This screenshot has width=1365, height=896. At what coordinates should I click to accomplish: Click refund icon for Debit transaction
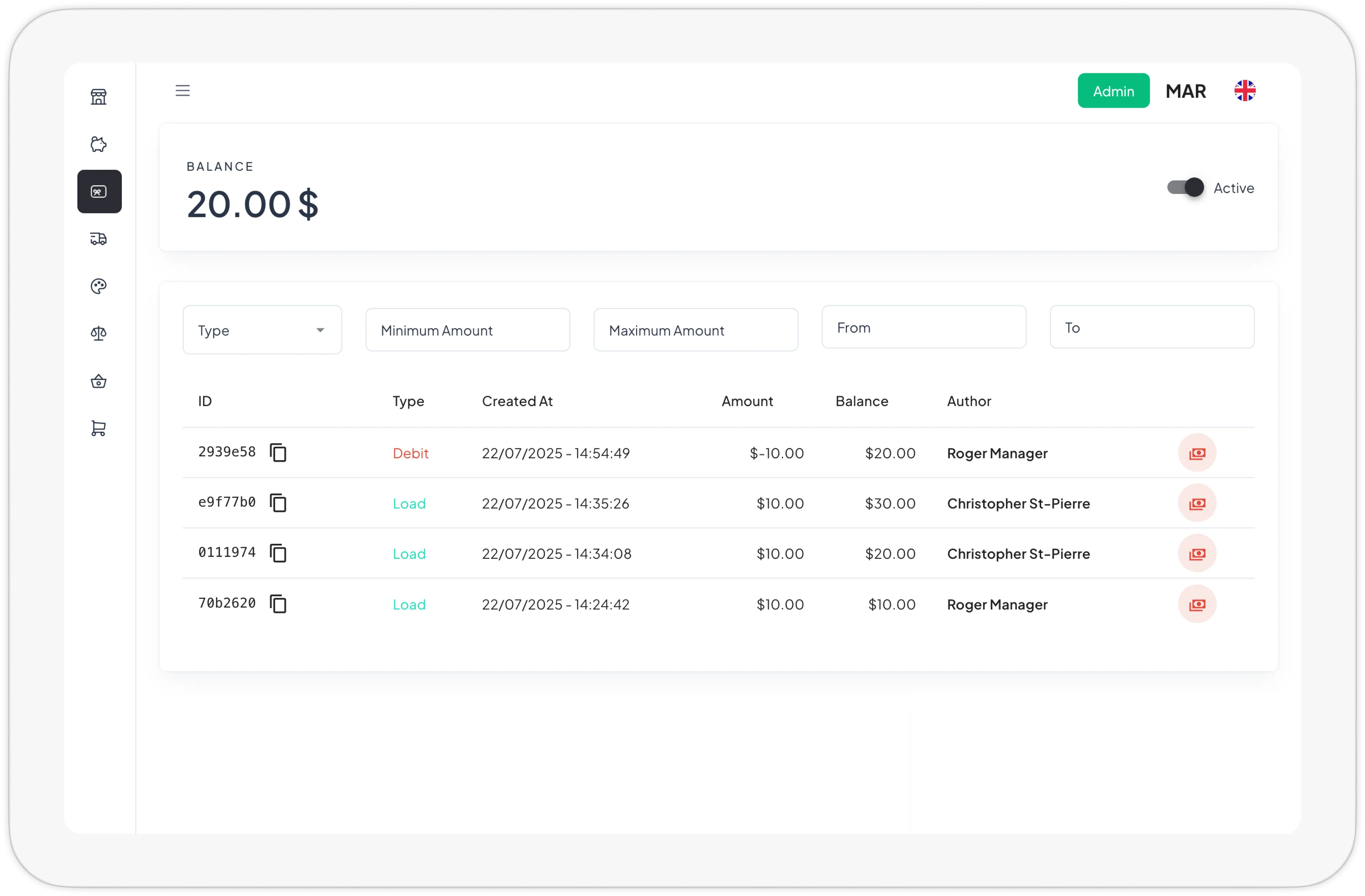coord(1197,453)
